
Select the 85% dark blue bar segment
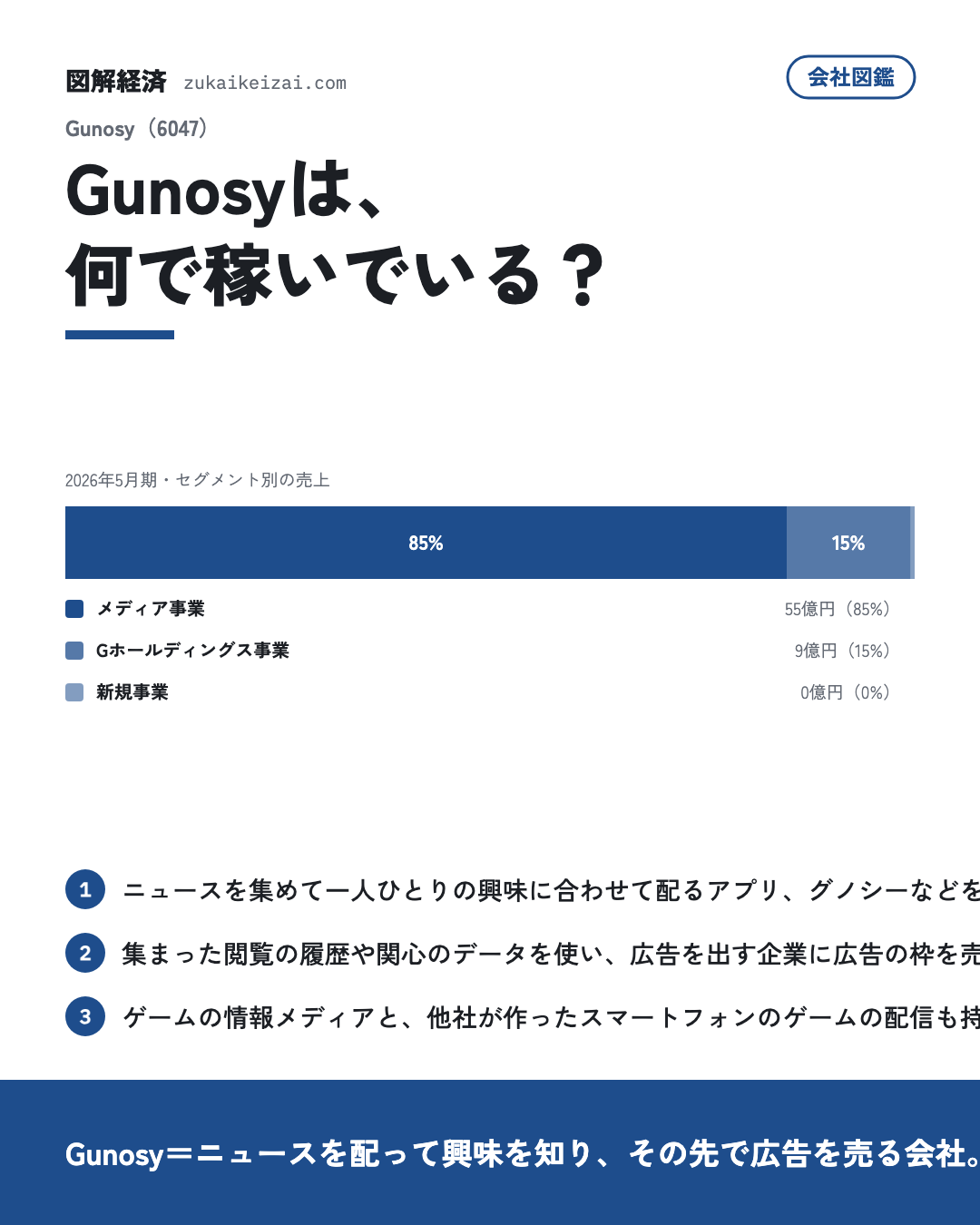[426, 543]
